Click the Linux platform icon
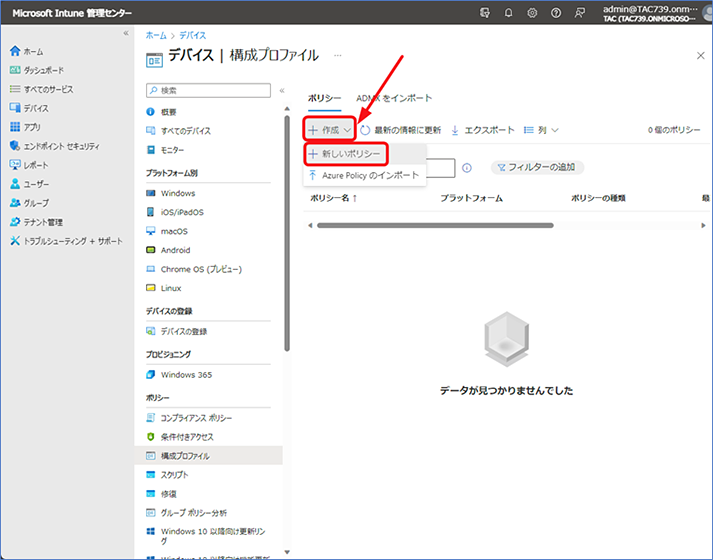Viewport: 713px width, 560px height. tap(151, 288)
